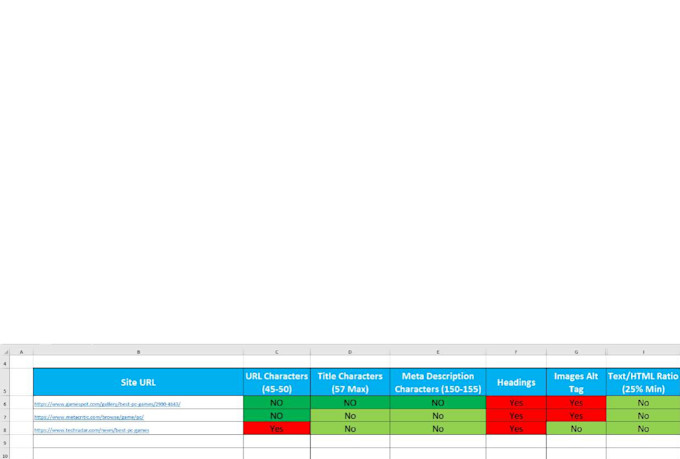Click gamespot row Title Characters NO cell
Viewport: 680px width, 459px height.
(x=350, y=403)
